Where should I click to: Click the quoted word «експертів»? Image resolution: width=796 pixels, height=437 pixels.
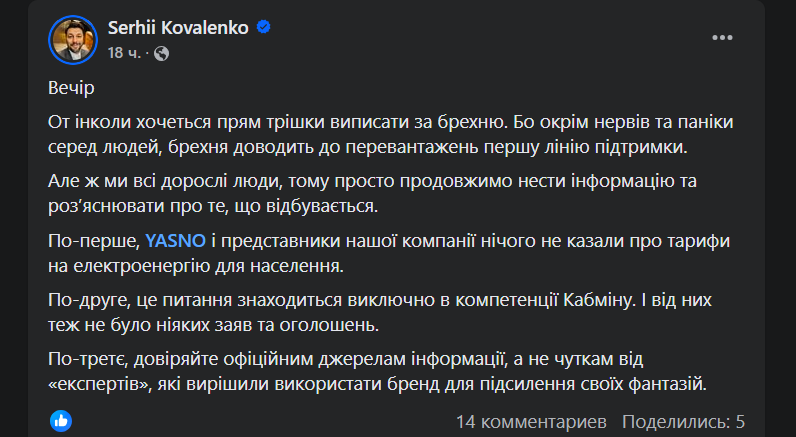tap(98, 382)
